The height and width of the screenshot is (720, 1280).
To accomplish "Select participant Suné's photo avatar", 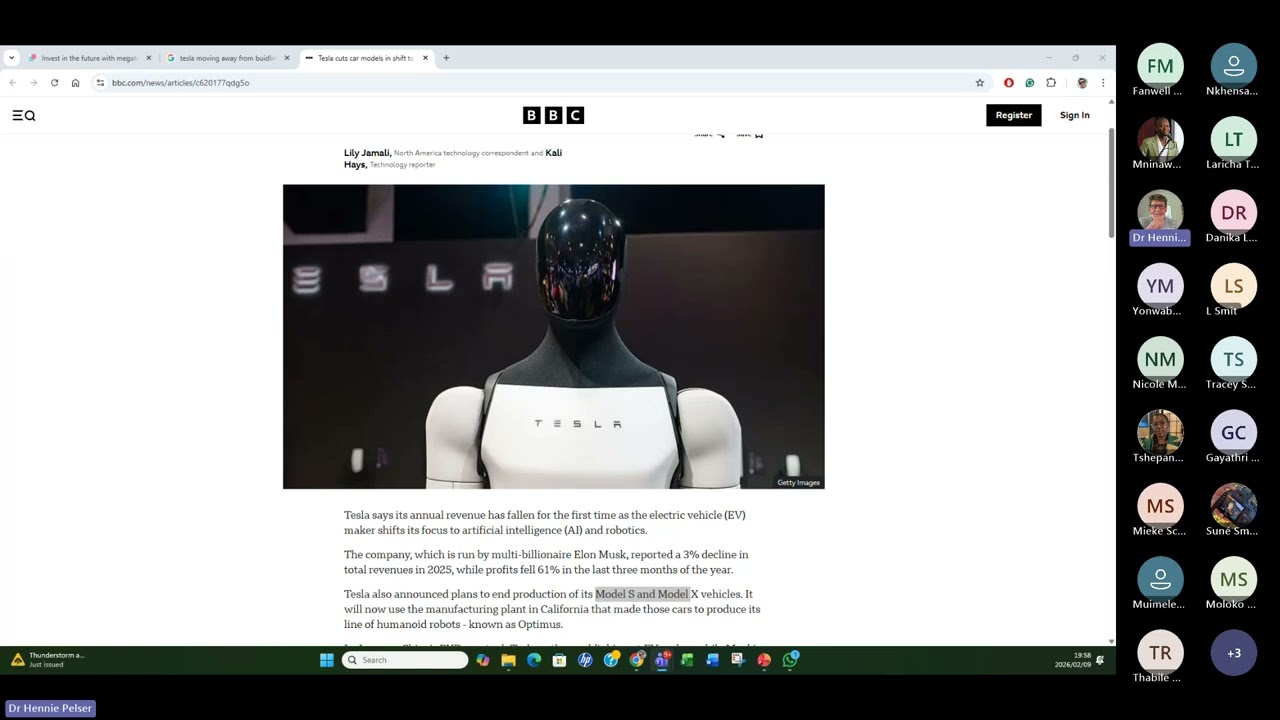I will (1234, 506).
